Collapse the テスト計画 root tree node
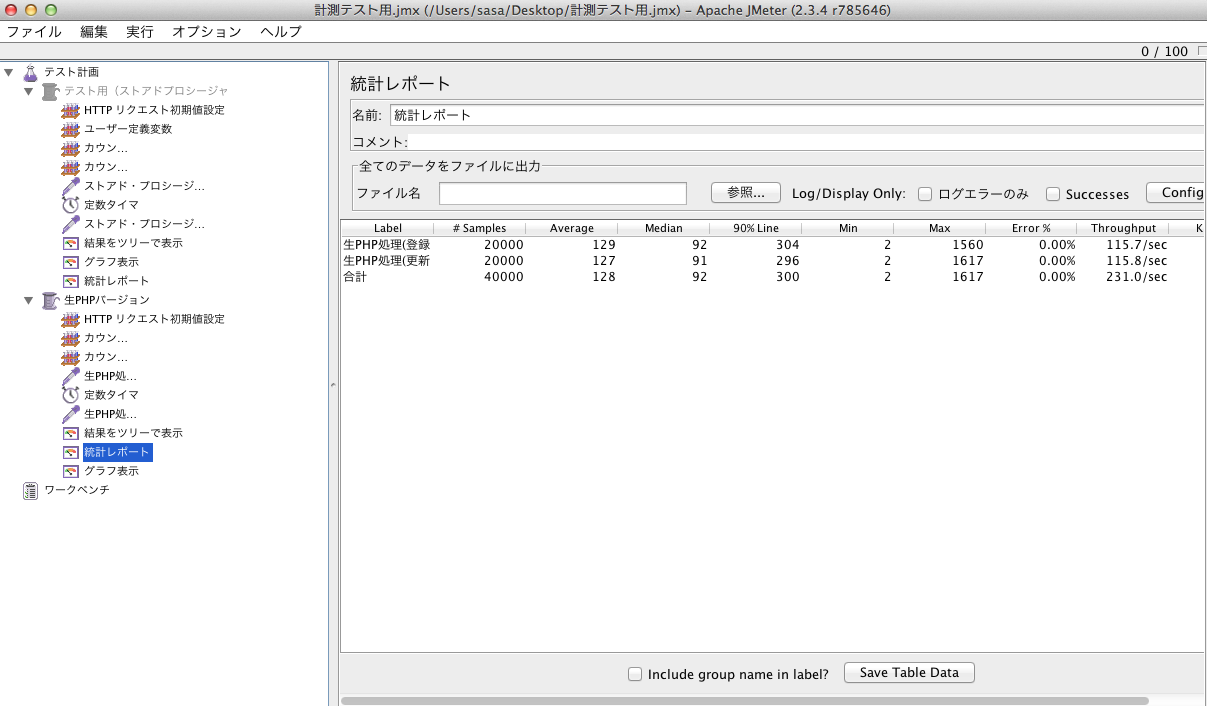The image size is (1207, 706). pyautogui.click(x=9, y=72)
